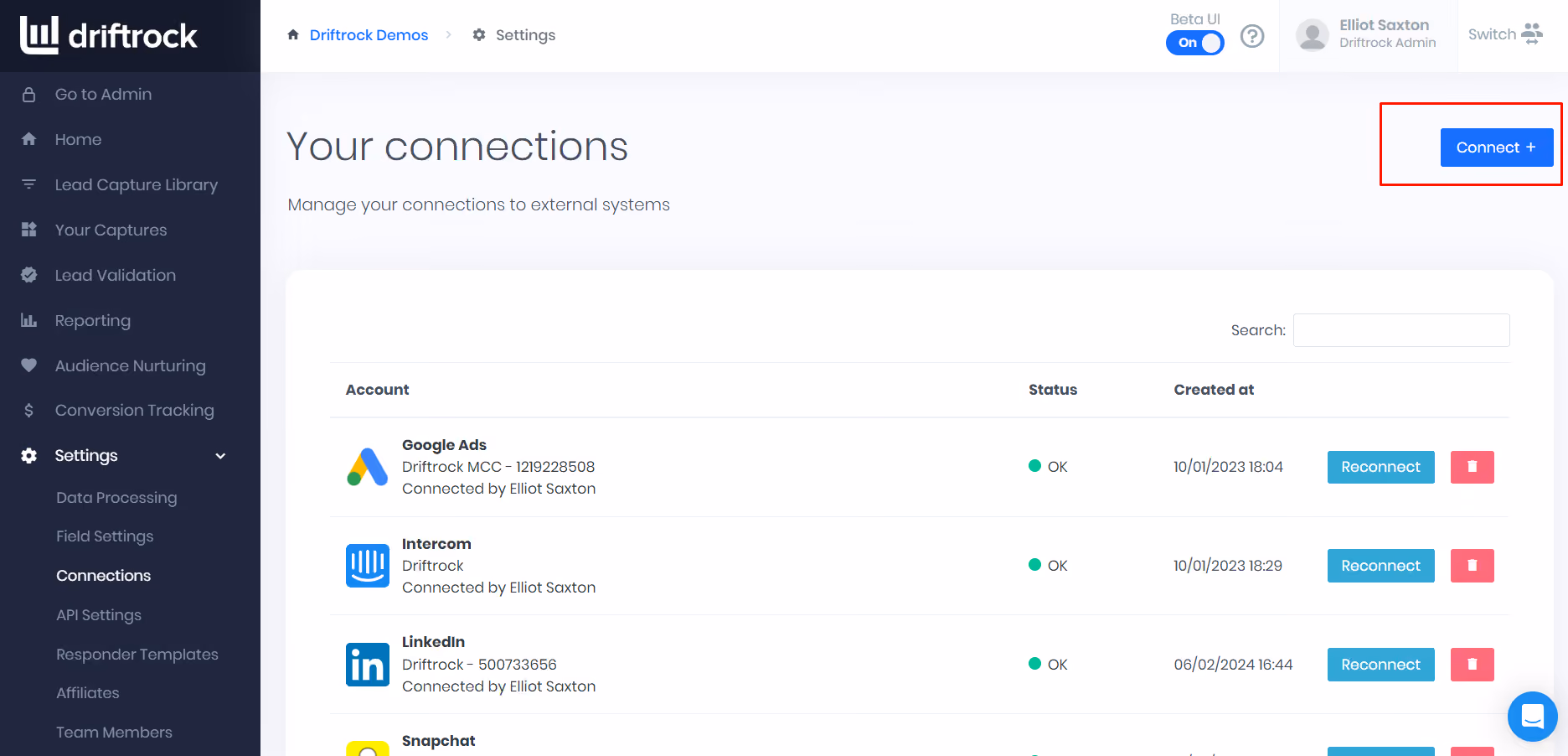
Task: Select Affiliates submenu item
Action: [x=88, y=693]
